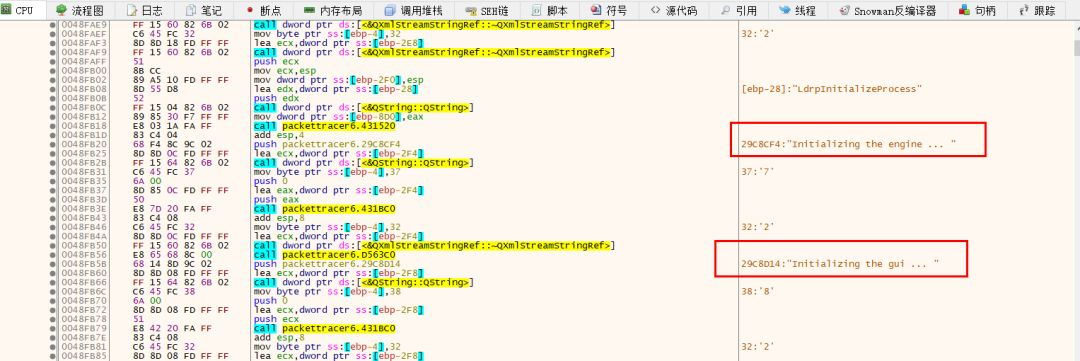Click the notepad icon on 笔记 tab
Viewport: 1080px width, 361px height.
(x=190, y=10)
